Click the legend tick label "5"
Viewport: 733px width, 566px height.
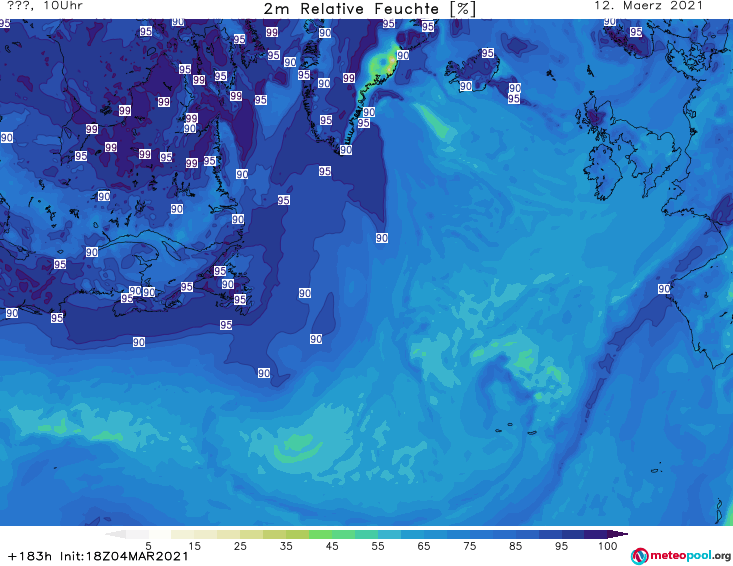(x=149, y=546)
